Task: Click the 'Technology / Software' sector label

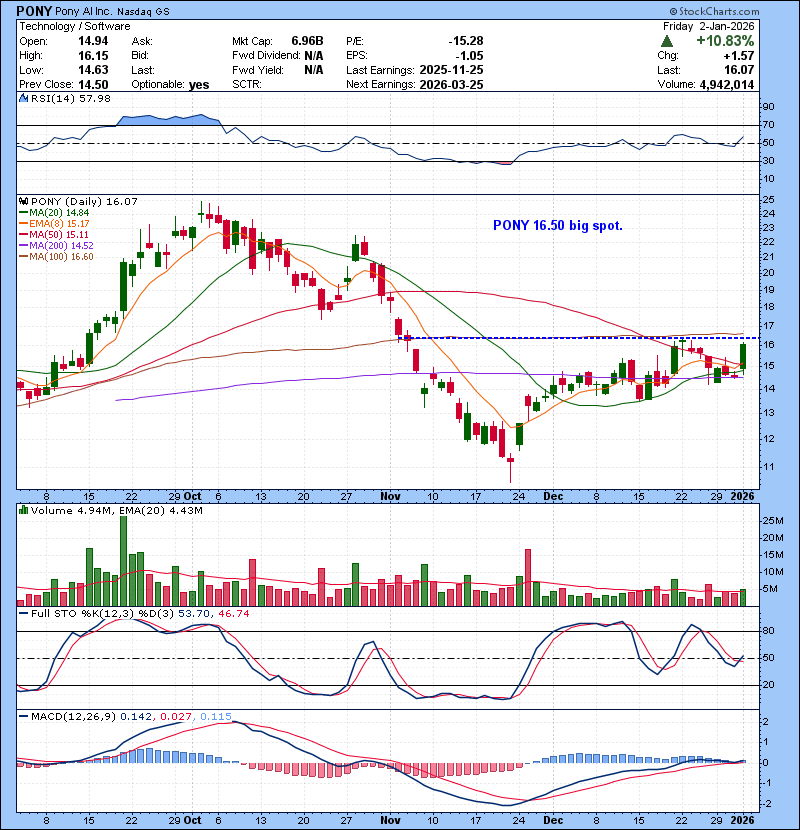Action: 75,26
